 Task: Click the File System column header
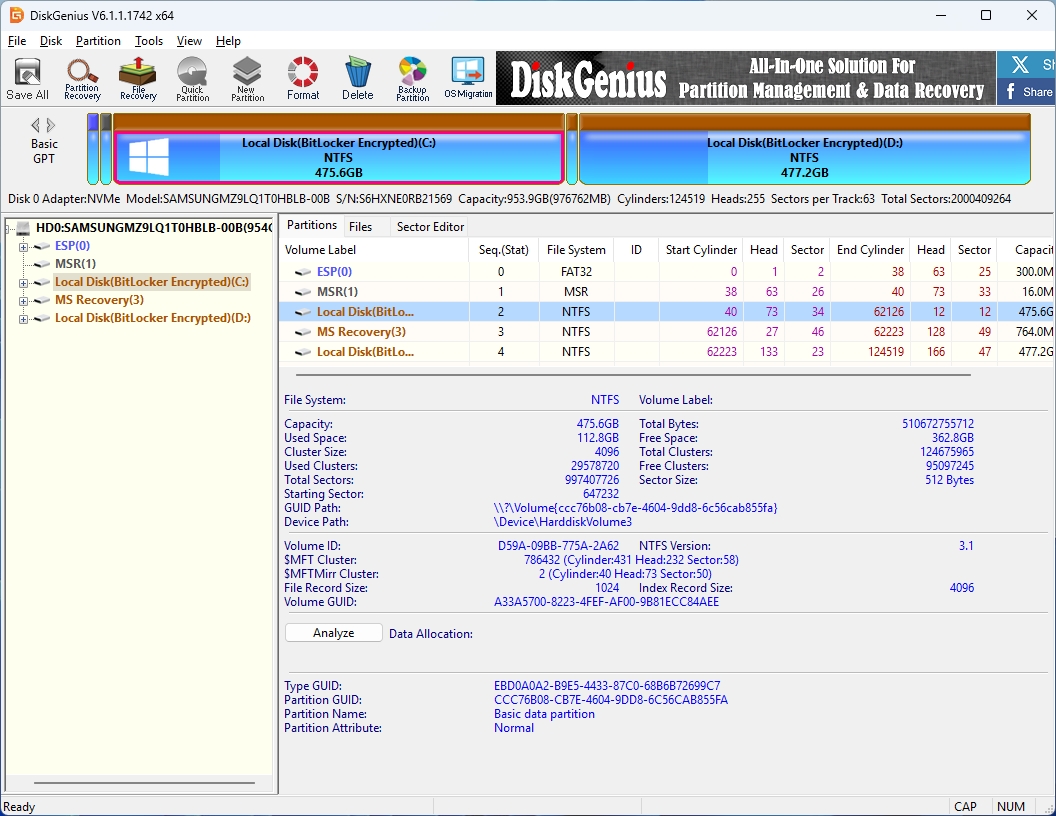point(576,250)
